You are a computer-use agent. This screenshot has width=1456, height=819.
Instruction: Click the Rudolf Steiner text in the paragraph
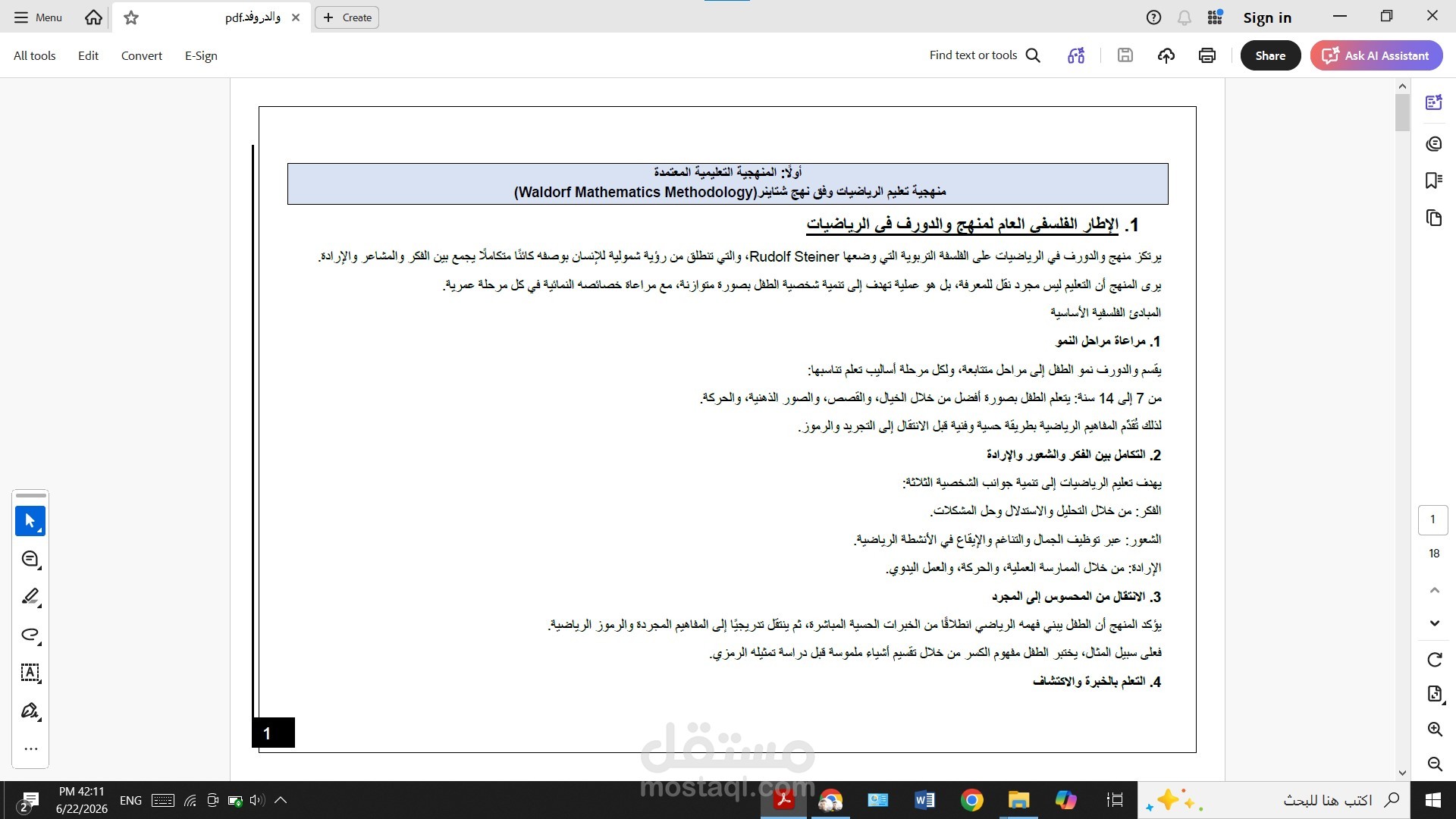click(x=794, y=256)
